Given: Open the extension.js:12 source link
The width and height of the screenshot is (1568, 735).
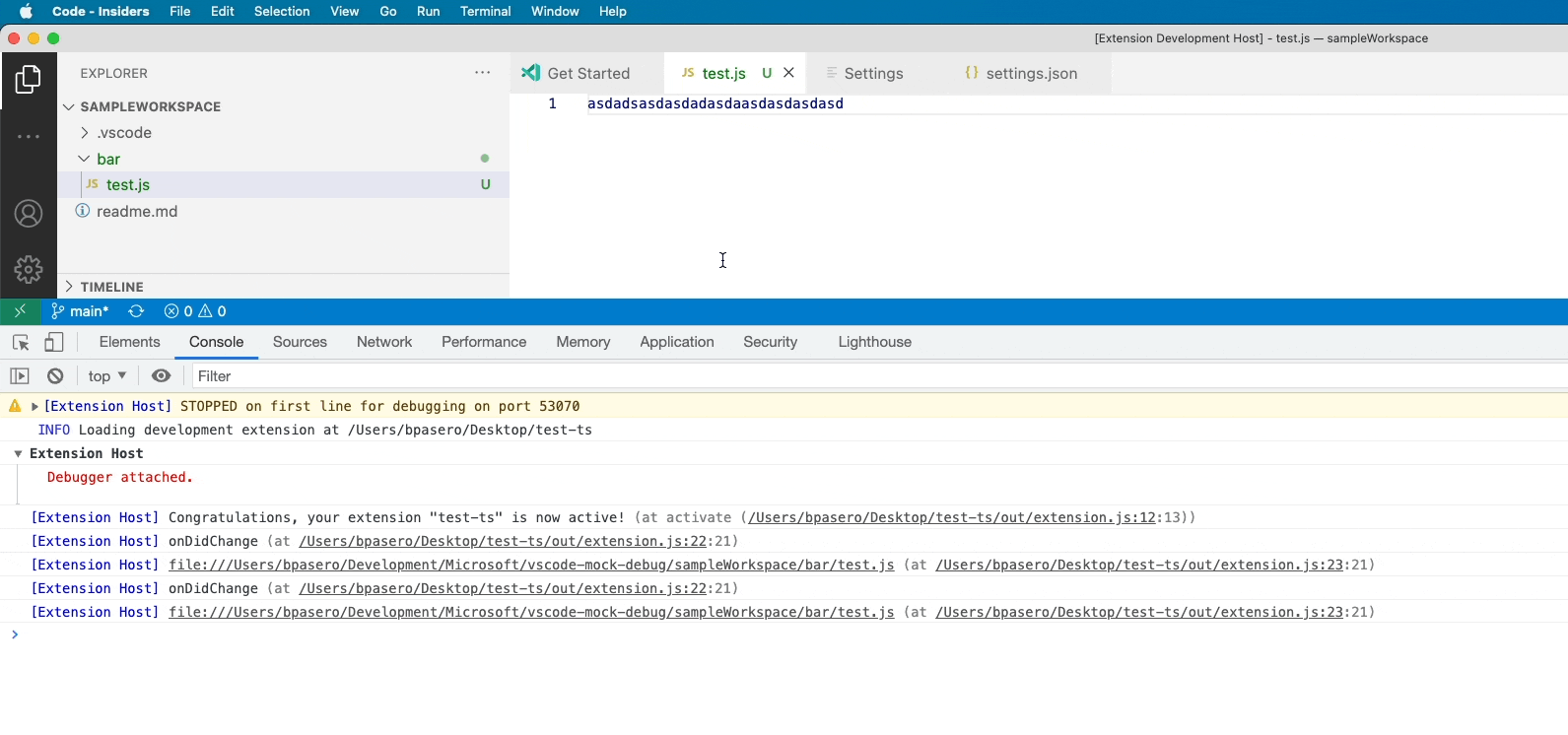Looking at the screenshot, I should coord(952,517).
